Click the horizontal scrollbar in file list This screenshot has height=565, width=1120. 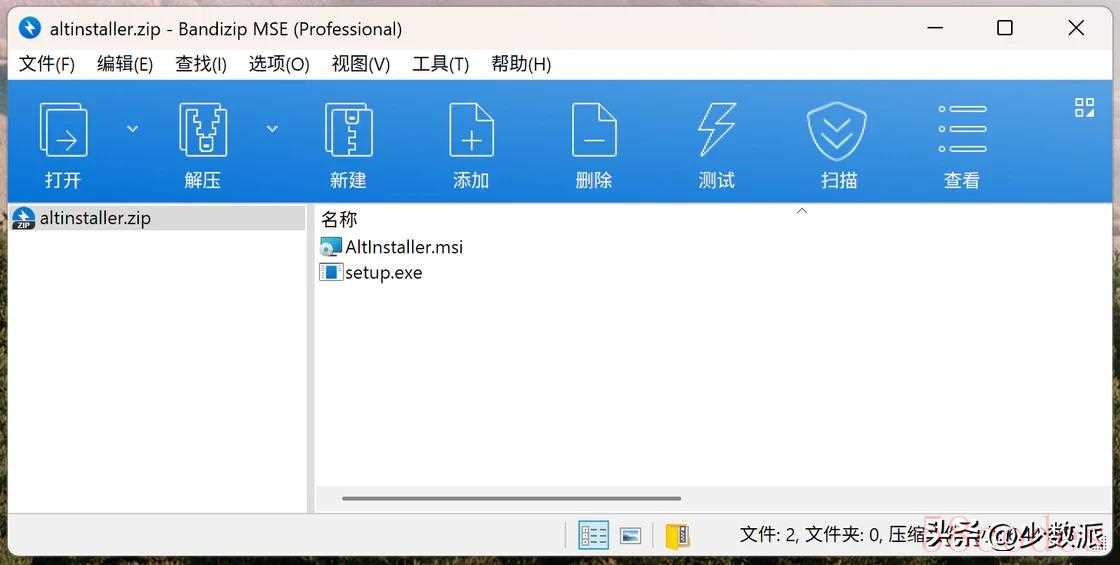pos(511,498)
